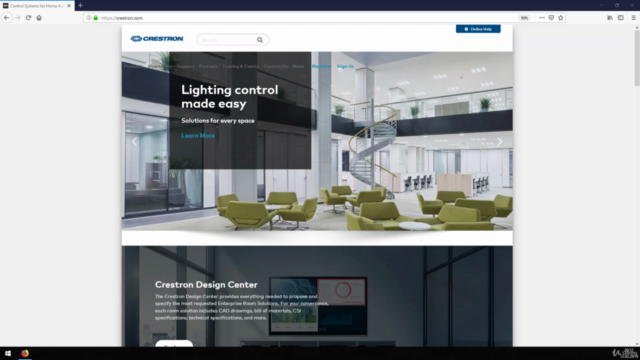The image size is (640, 360).
Task: Click the Lighting control made easy heading
Action: [x=230, y=97]
